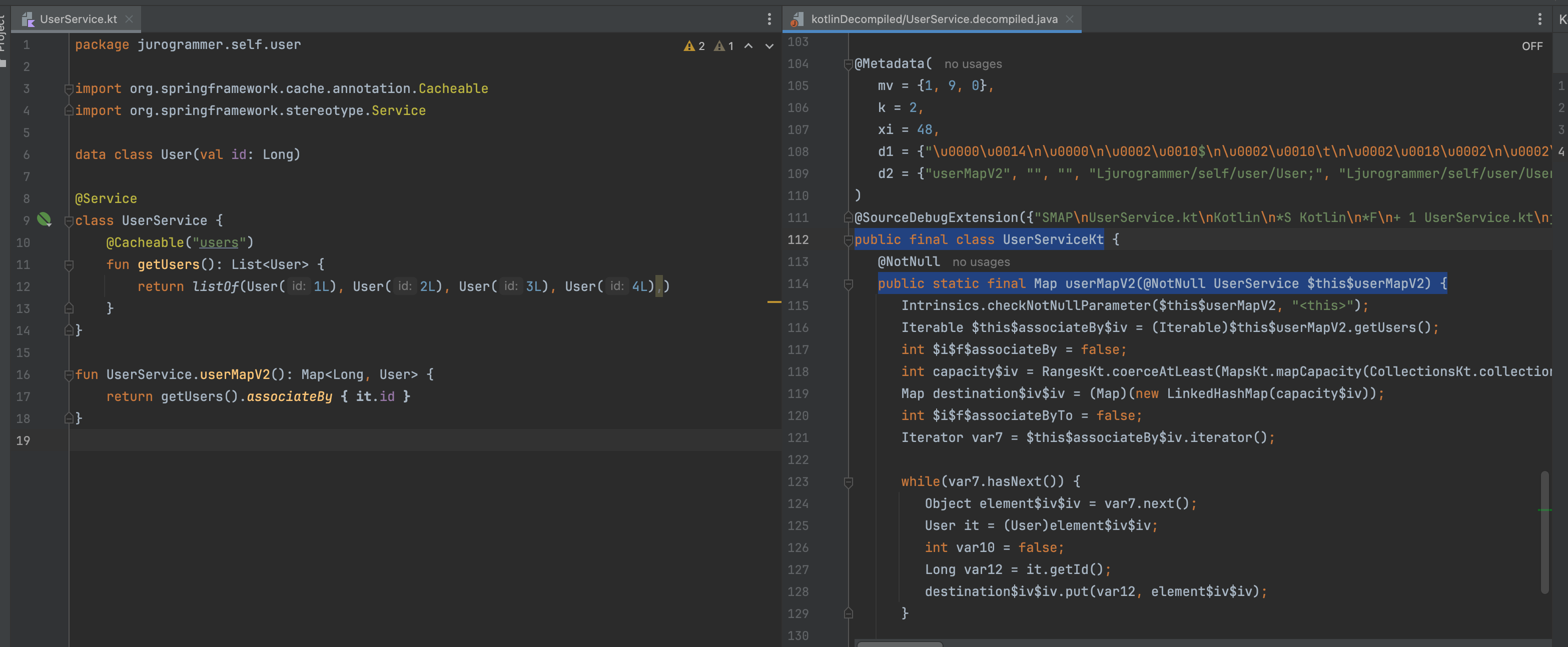Click the 2 warnings indicator

tap(694, 46)
